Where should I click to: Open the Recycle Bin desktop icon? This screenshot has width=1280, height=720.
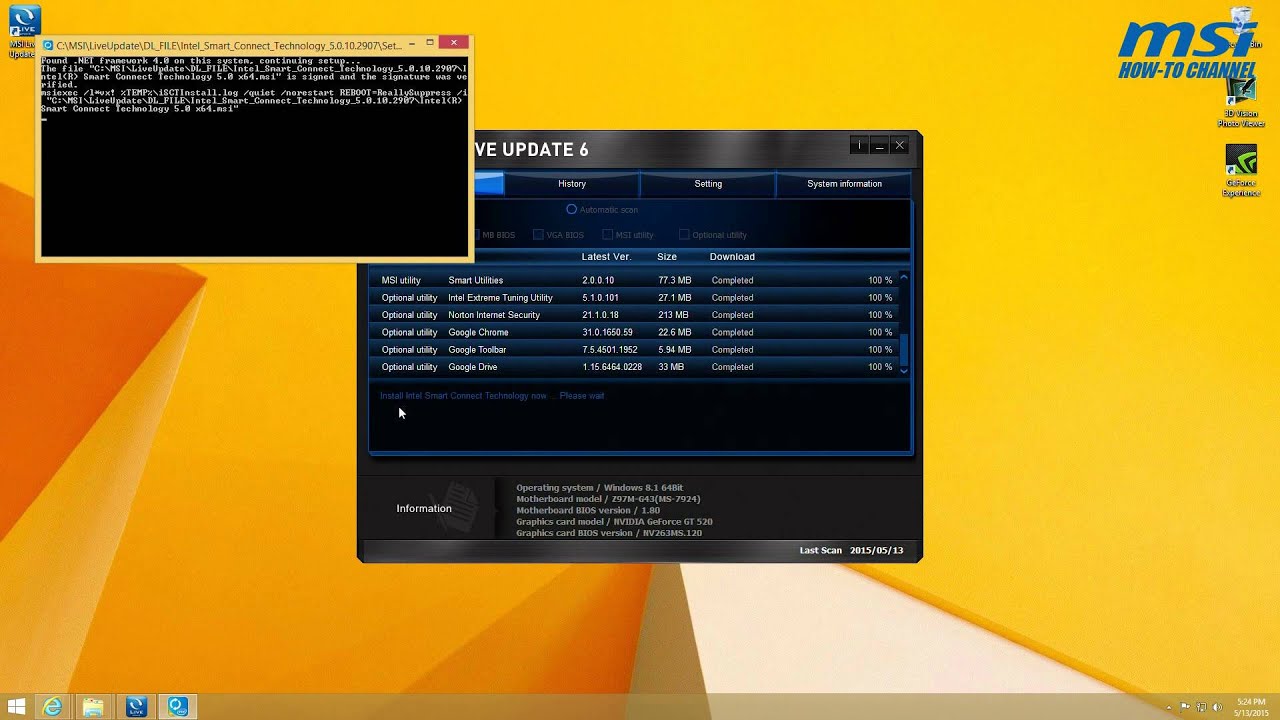pyautogui.click(x=1241, y=28)
